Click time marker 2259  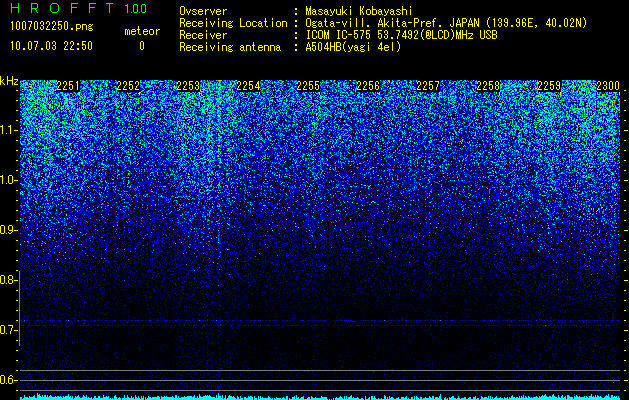(549, 86)
